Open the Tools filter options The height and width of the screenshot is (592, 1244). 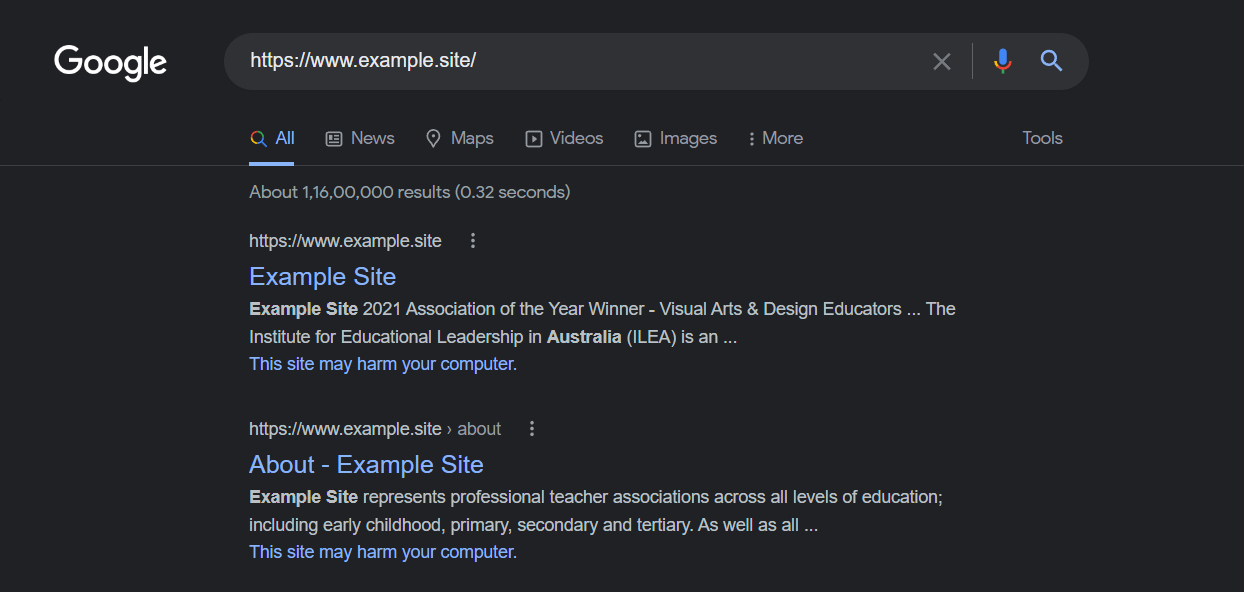[x=1042, y=138]
